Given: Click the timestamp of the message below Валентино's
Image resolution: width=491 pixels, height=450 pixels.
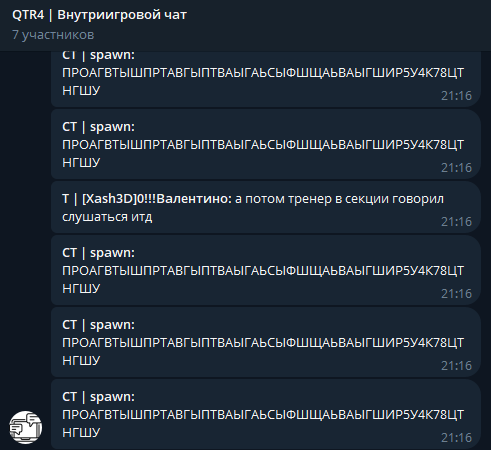Looking at the screenshot, I should pyautogui.click(x=456, y=294).
